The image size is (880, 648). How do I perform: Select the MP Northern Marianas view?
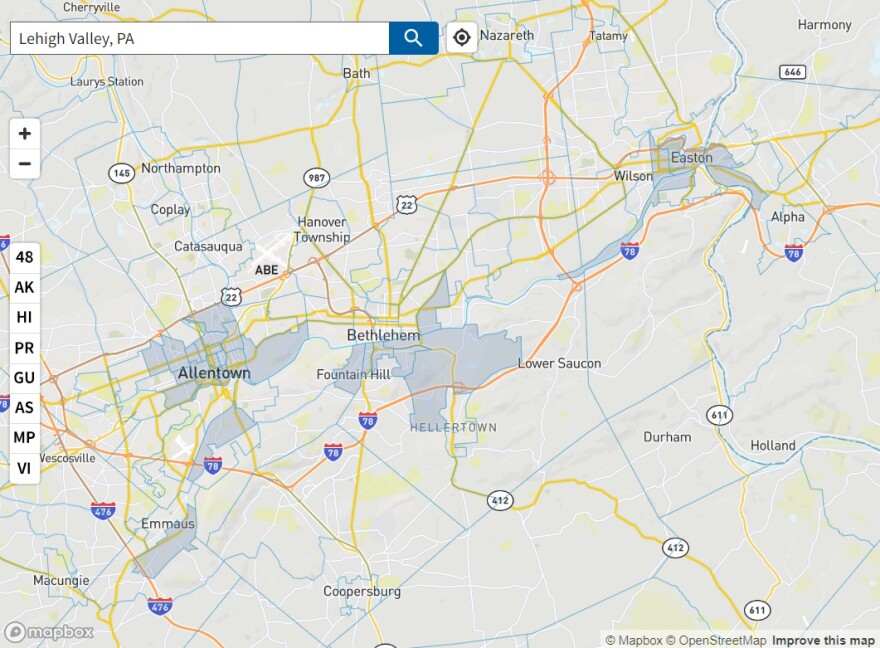(25, 437)
